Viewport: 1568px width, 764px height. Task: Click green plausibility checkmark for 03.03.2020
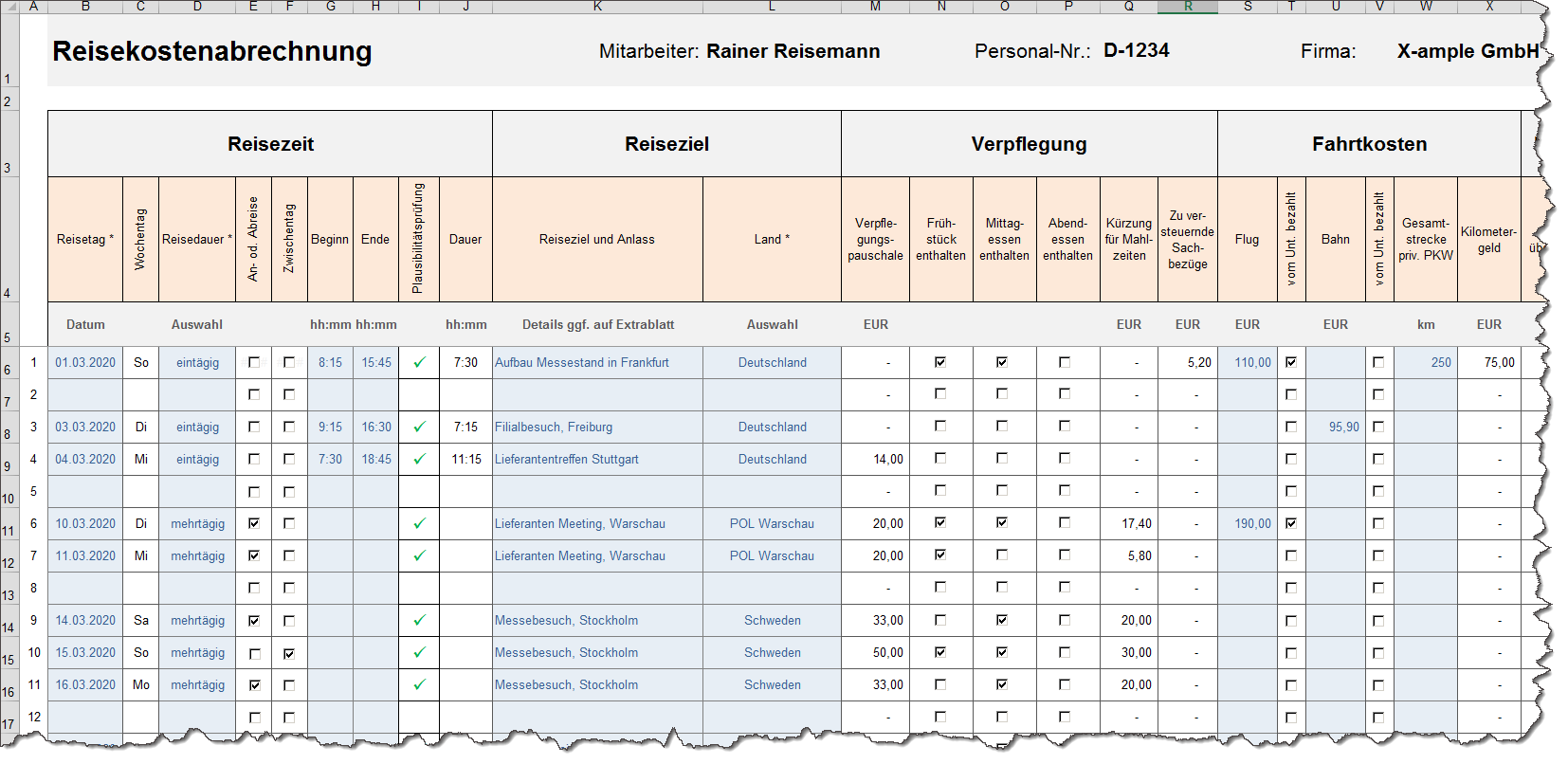419,427
